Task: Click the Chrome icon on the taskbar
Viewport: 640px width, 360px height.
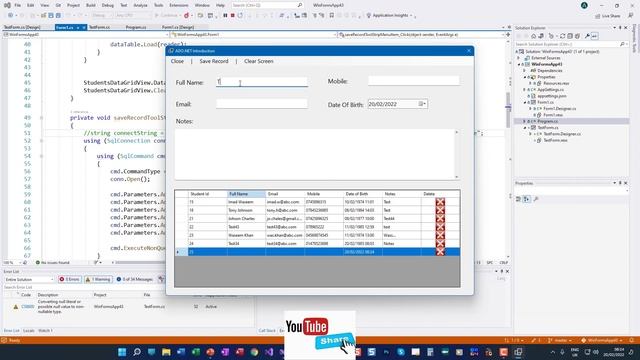Action: point(254,352)
